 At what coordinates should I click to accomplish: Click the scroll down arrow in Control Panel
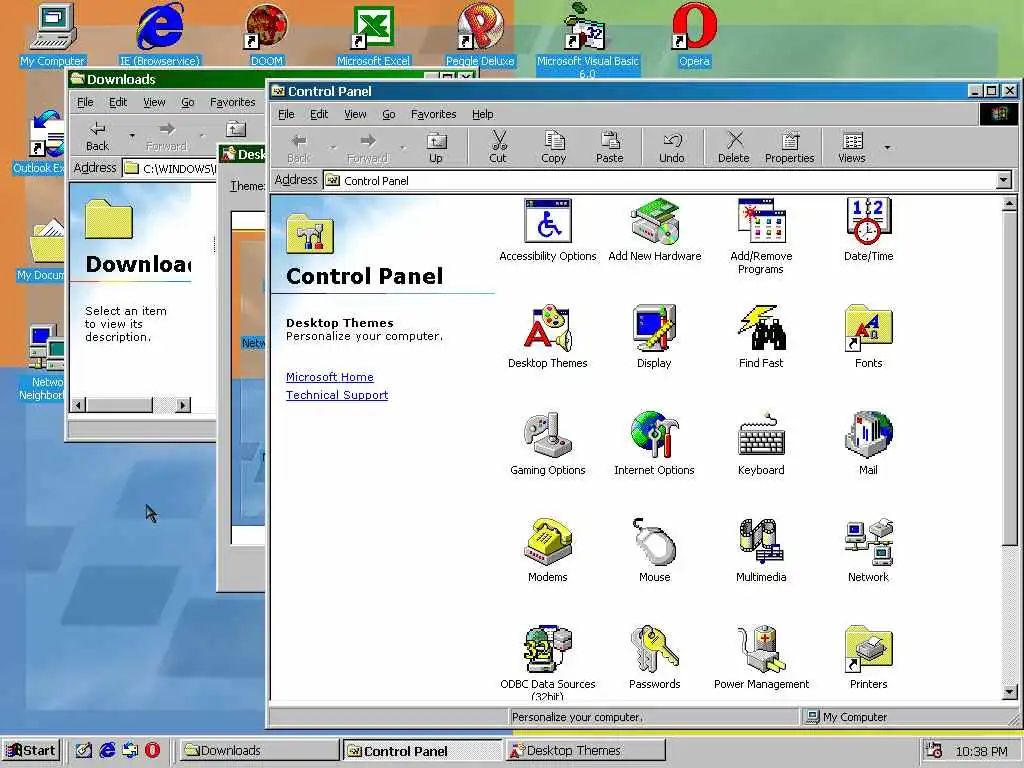[1010, 692]
